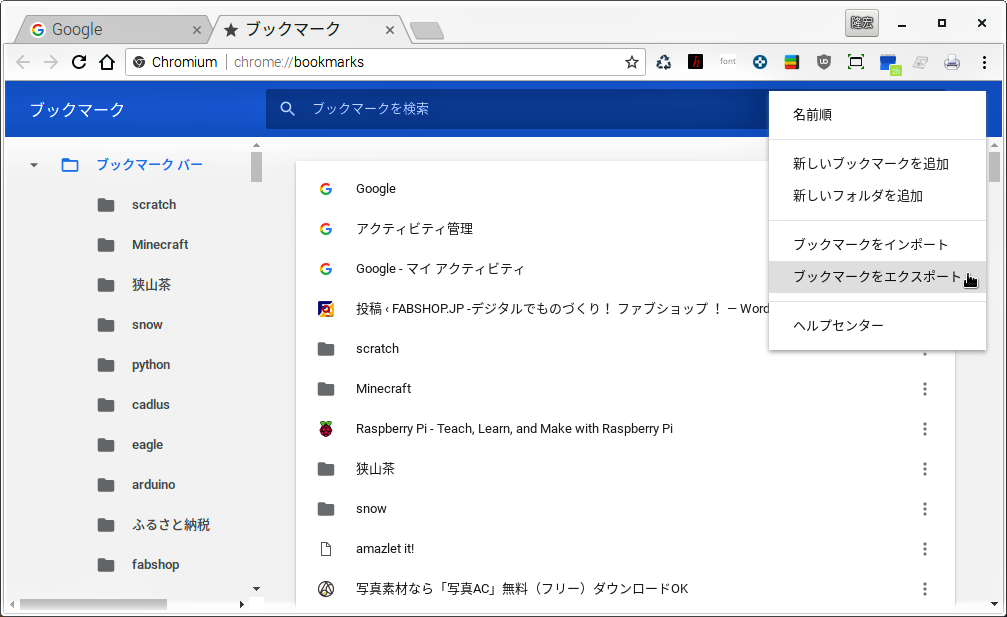Close the ブックマーク tab
This screenshot has height=617, width=1007.
click(x=390, y=30)
